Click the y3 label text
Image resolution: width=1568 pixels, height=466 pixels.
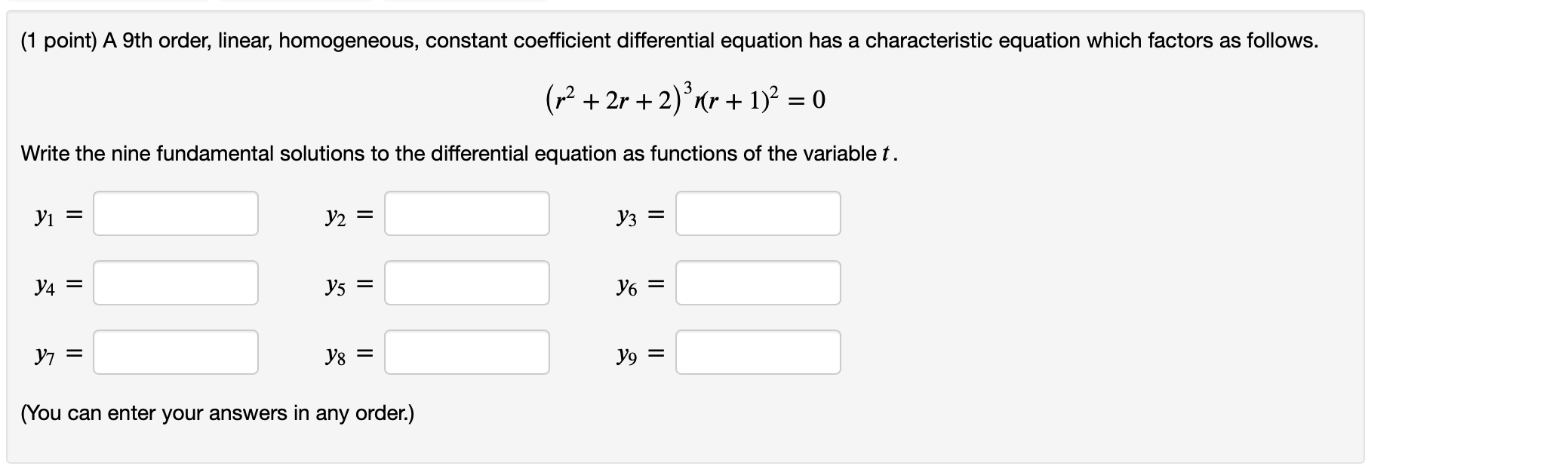pyautogui.click(x=627, y=217)
